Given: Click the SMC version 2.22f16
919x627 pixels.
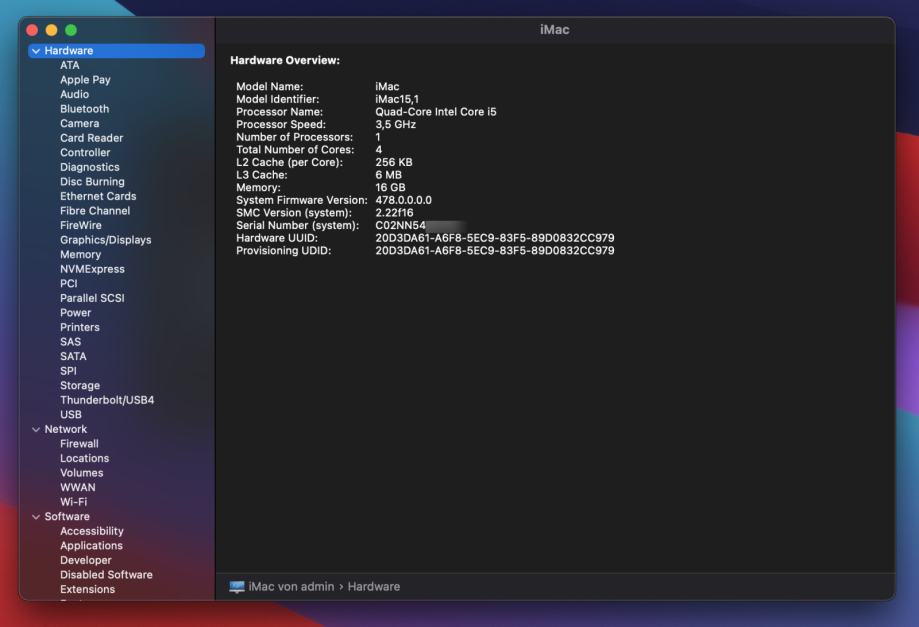Looking at the screenshot, I should 394,213.
